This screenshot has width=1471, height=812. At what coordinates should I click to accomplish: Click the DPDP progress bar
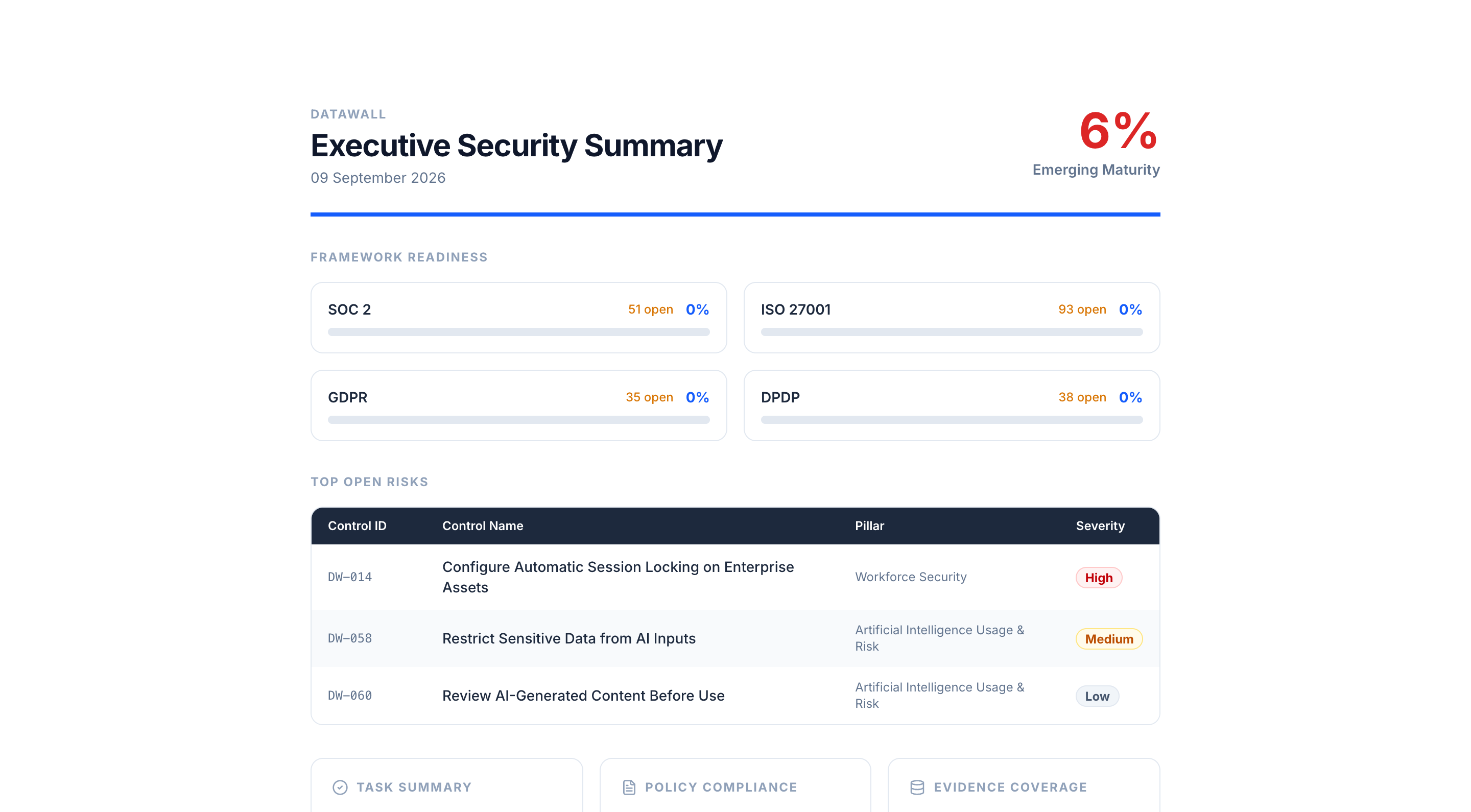[952, 420]
